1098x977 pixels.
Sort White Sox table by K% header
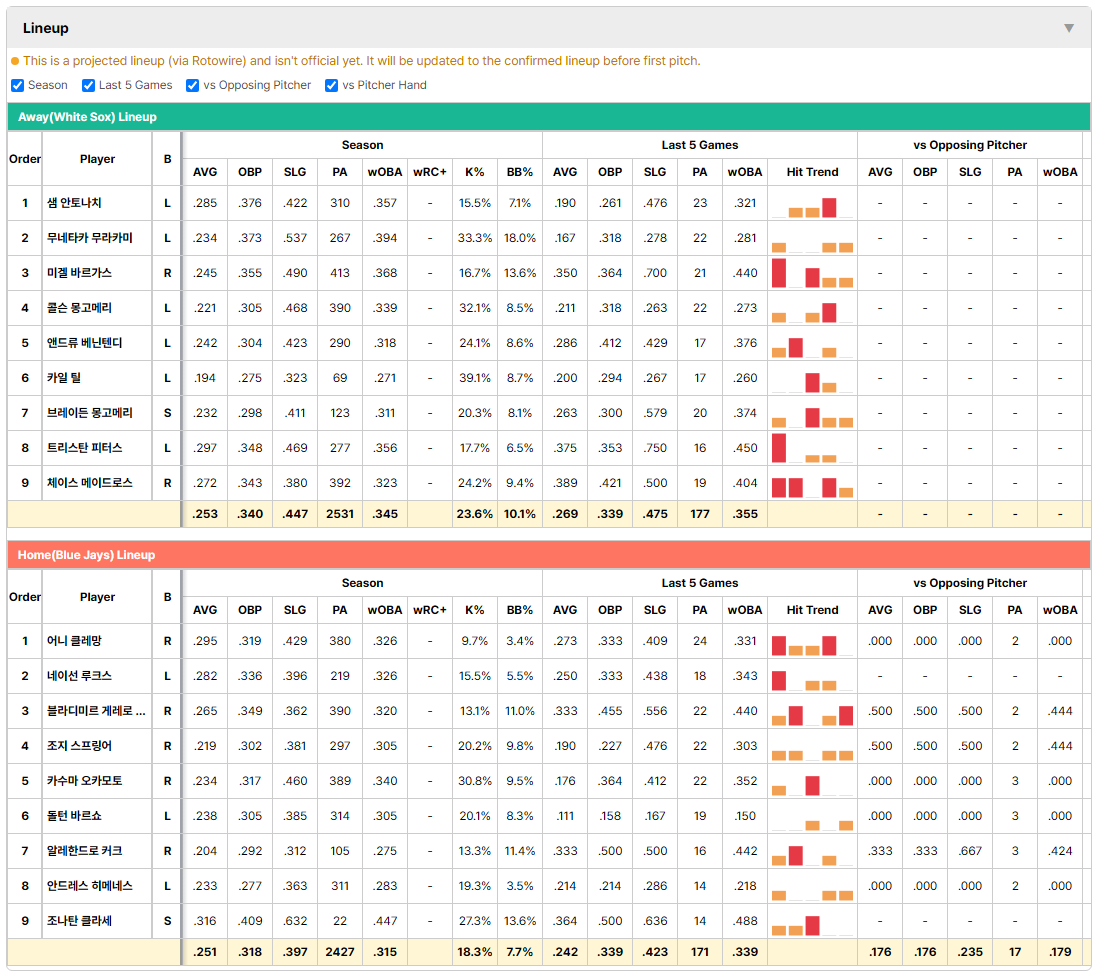[x=475, y=172]
